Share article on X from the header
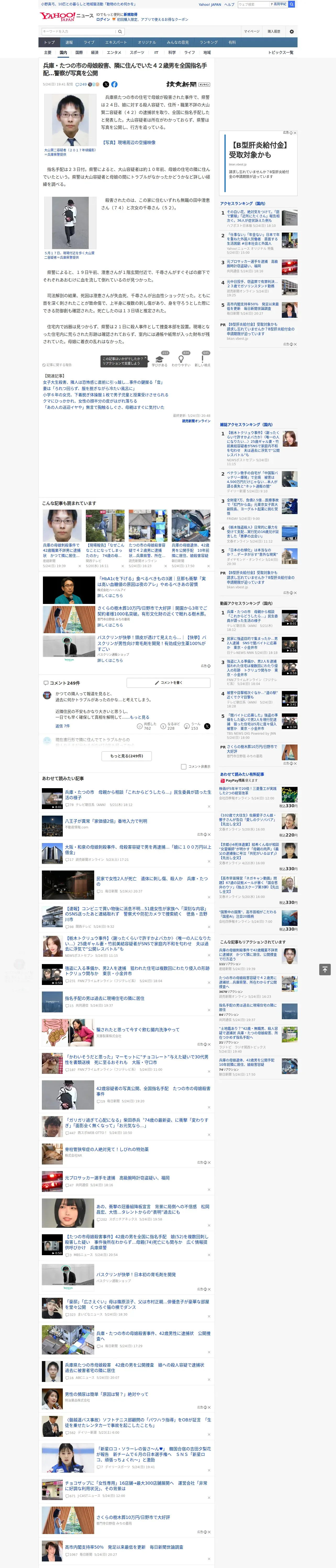 point(106,85)
